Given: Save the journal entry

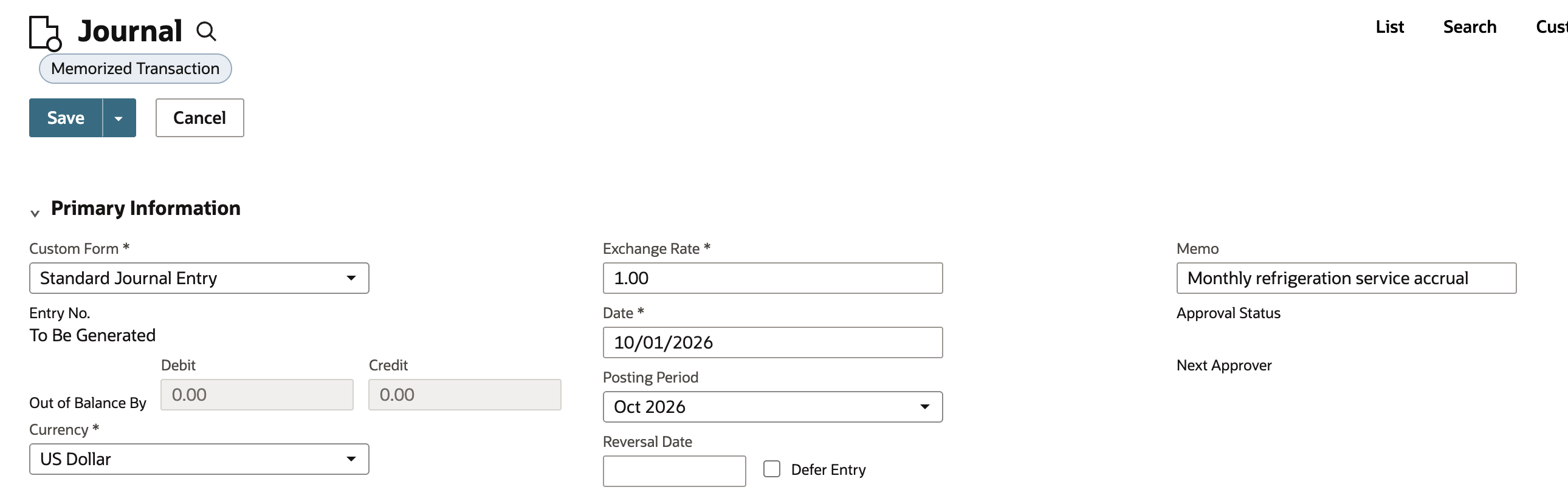Looking at the screenshot, I should (x=66, y=118).
